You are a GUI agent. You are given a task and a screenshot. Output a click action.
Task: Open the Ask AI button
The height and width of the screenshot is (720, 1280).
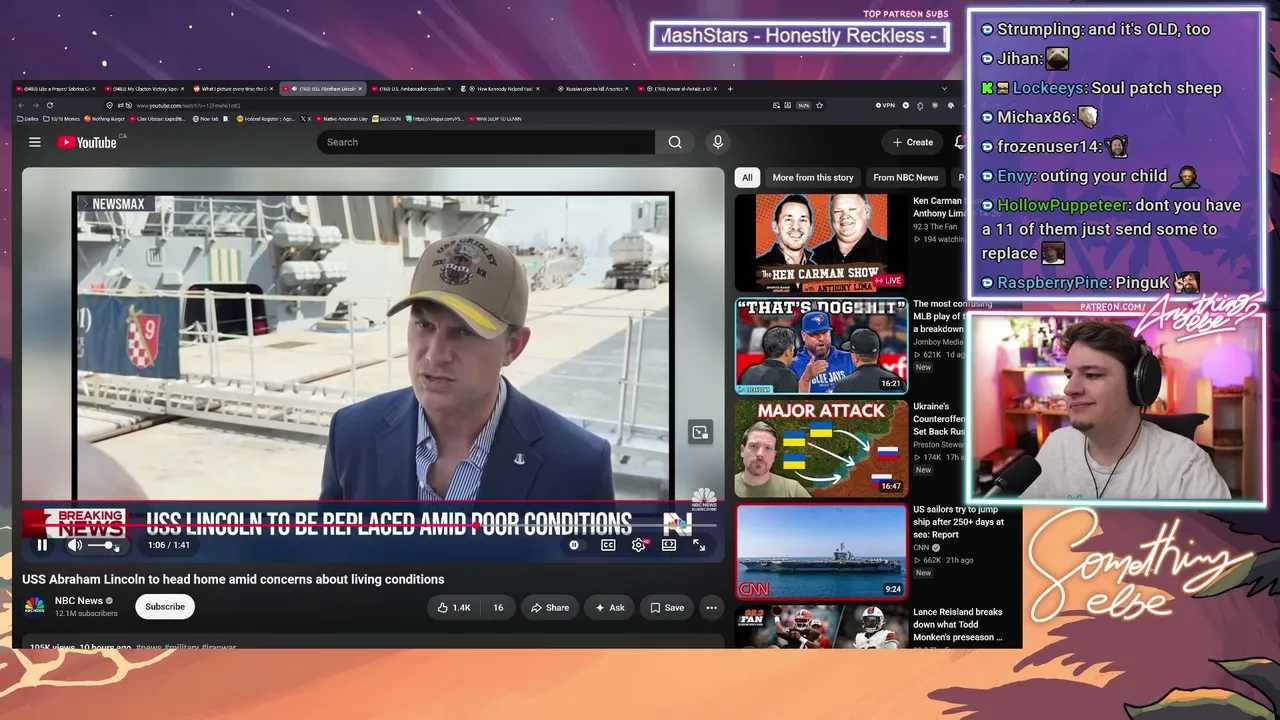[x=610, y=607]
